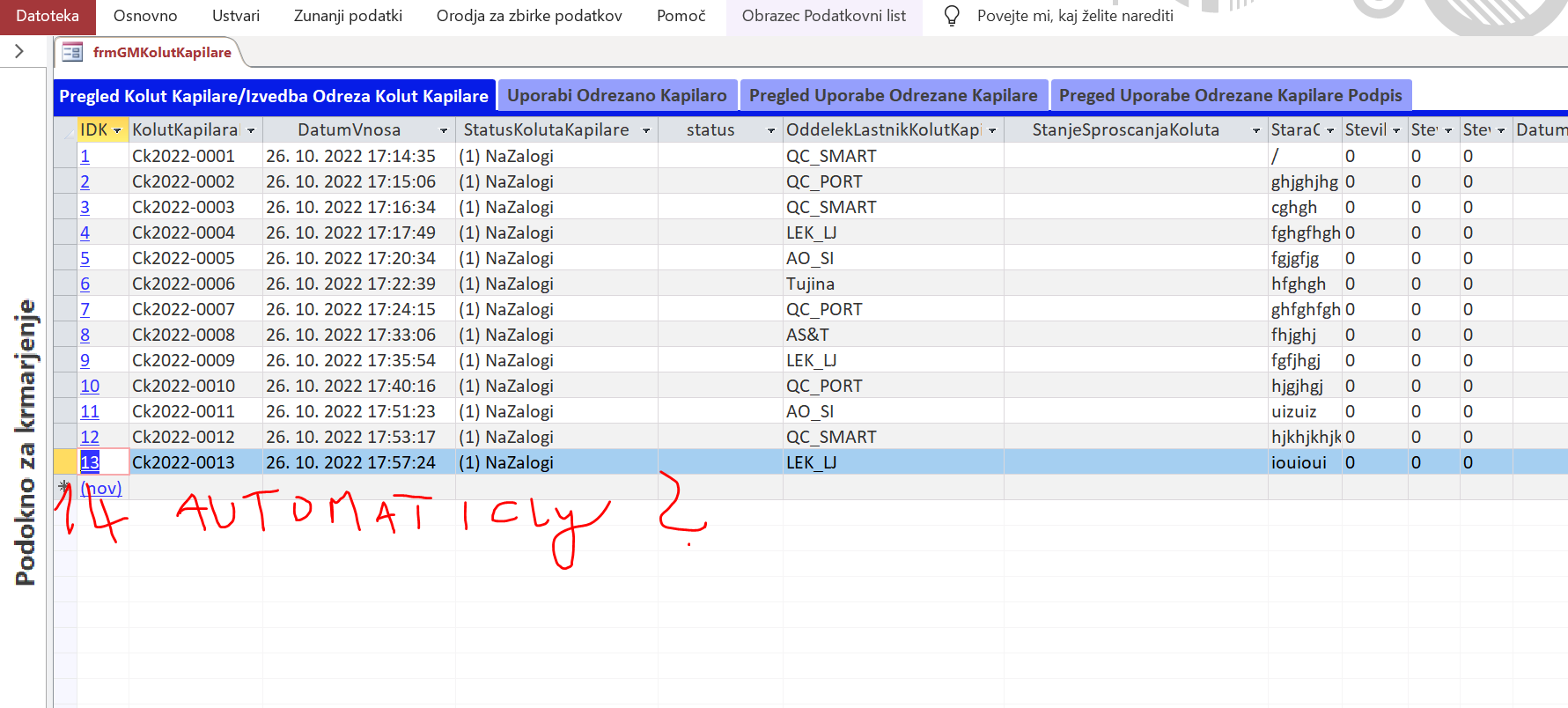Open record link 2
1568x708 pixels.
click(x=85, y=181)
